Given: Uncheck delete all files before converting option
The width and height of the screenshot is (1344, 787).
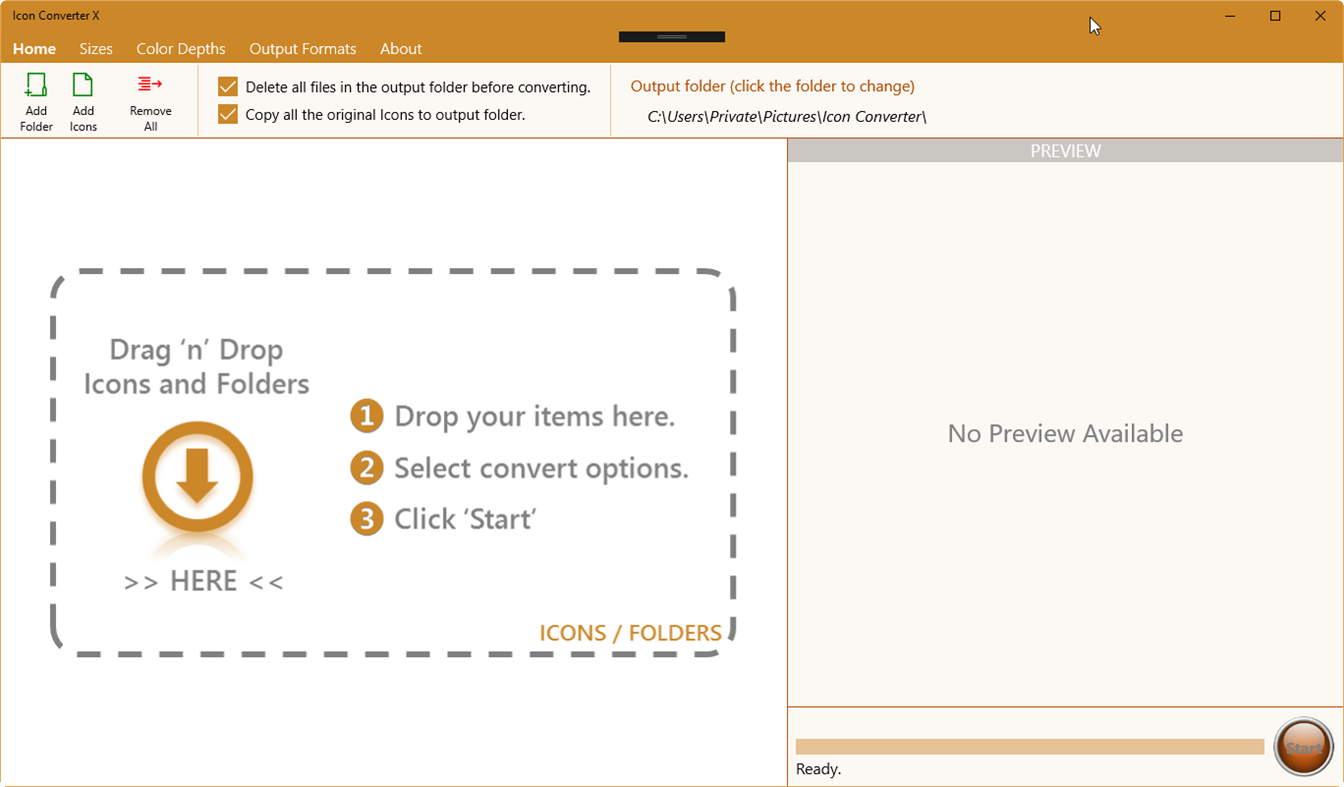Looking at the screenshot, I should (x=227, y=86).
